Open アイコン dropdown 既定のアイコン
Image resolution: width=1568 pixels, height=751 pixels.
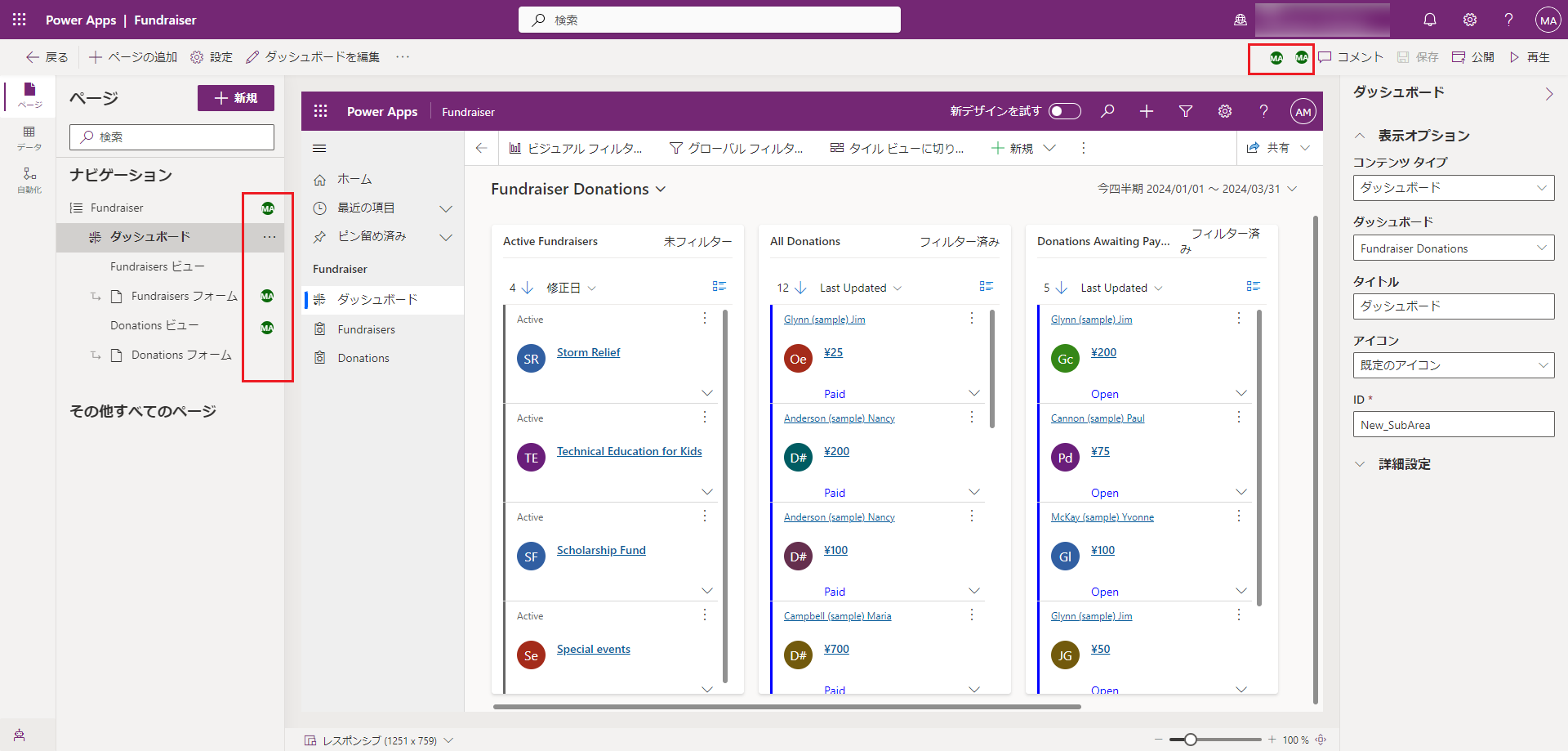(x=1454, y=365)
